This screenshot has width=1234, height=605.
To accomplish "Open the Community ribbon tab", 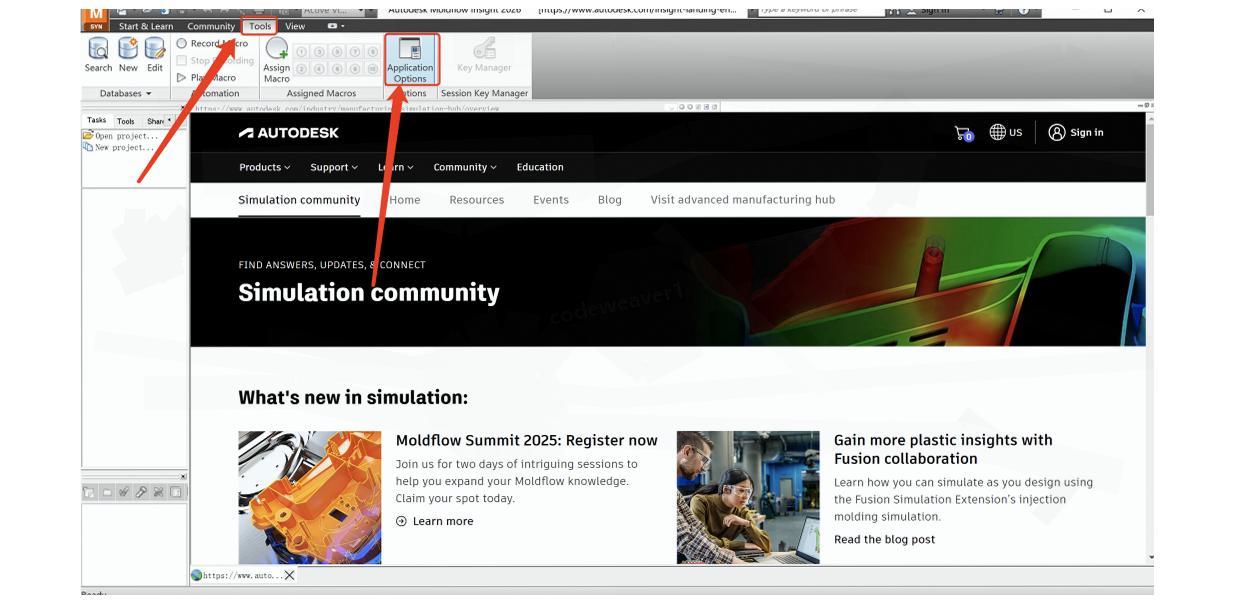I will pyautogui.click(x=211, y=26).
